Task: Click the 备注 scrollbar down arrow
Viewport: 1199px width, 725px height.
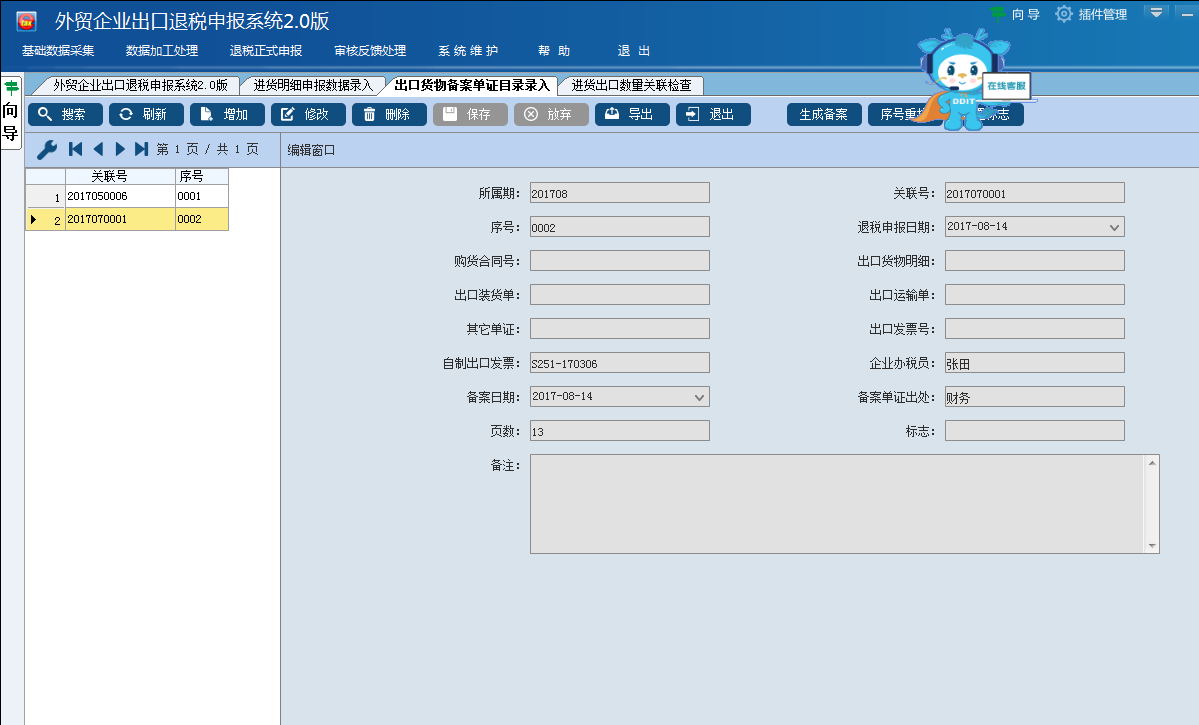Action: [1152, 546]
